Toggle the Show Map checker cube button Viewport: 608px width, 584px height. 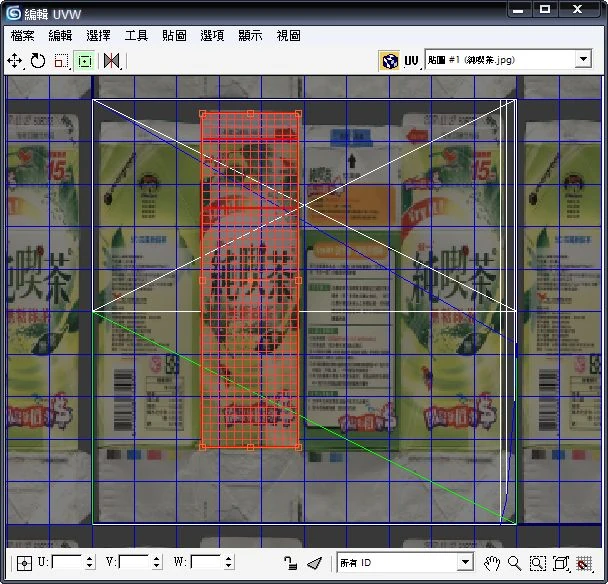389,61
